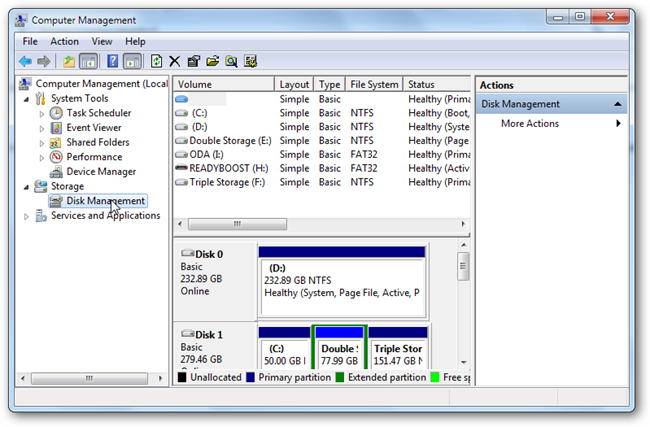Click the File System column header

(374, 85)
